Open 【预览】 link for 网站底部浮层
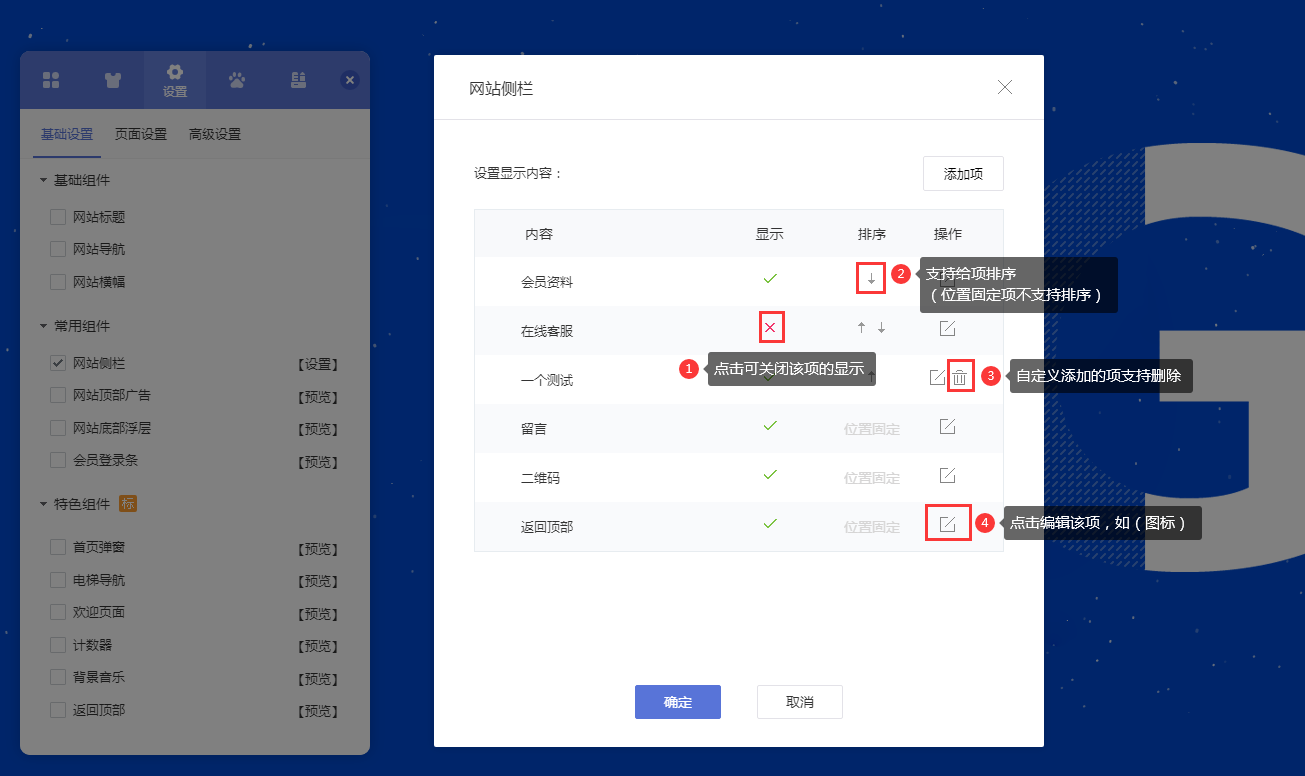The width and height of the screenshot is (1305, 776). (318, 430)
